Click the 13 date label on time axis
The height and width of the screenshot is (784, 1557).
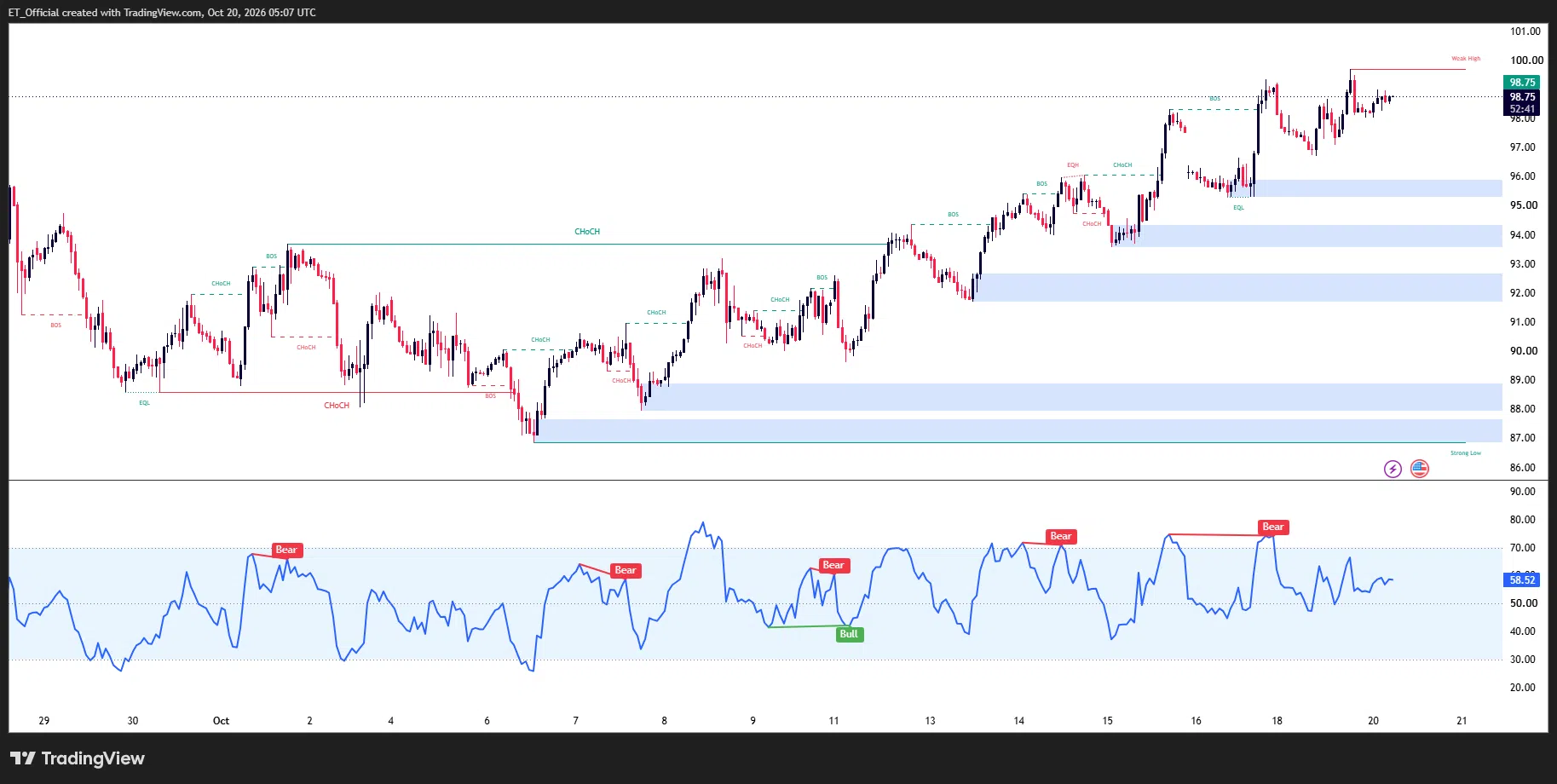point(930,721)
